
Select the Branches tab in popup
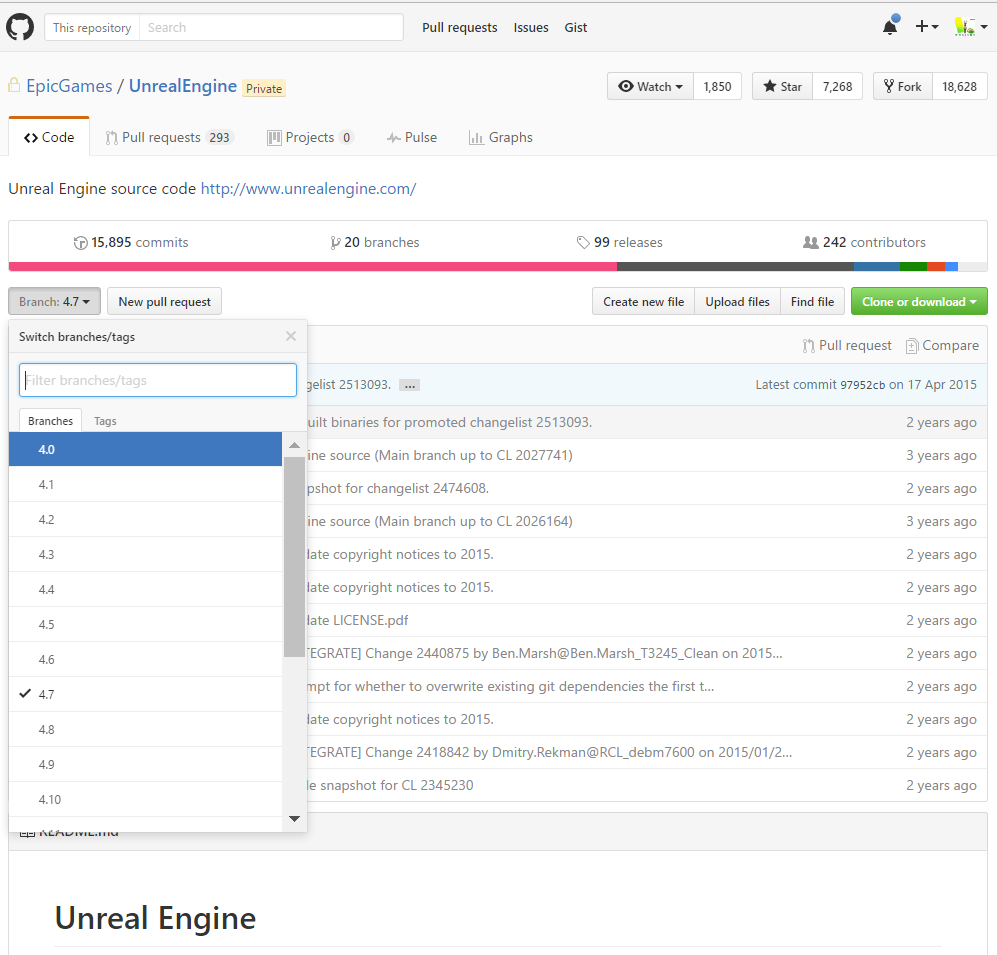click(x=50, y=420)
